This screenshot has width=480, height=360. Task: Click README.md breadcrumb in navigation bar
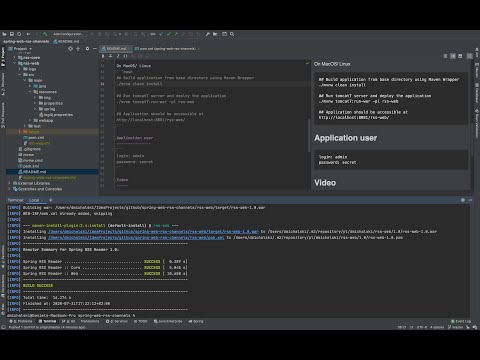(x=67, y=42)
